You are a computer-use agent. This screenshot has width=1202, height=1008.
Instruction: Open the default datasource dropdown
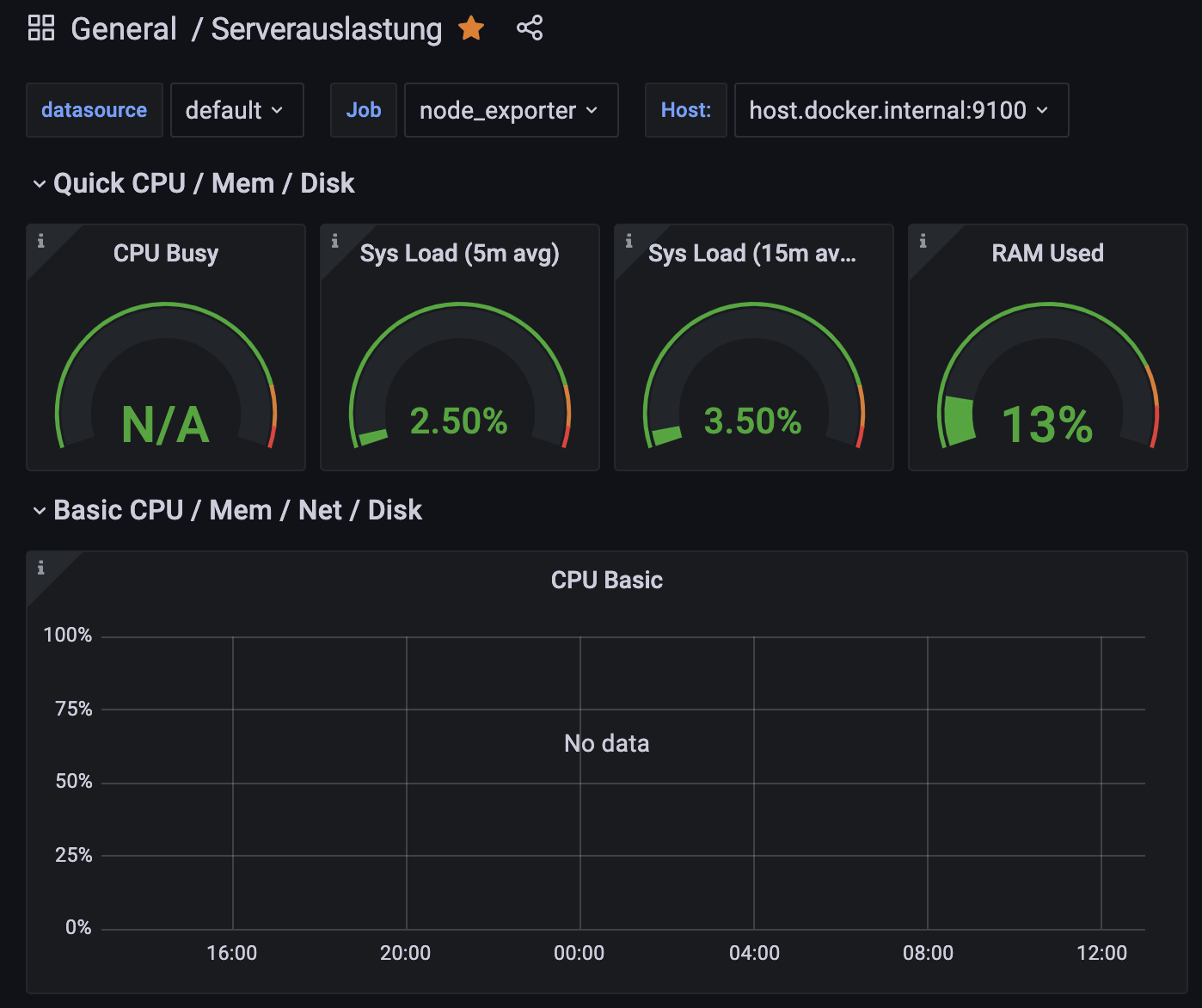tap(237, 110)
